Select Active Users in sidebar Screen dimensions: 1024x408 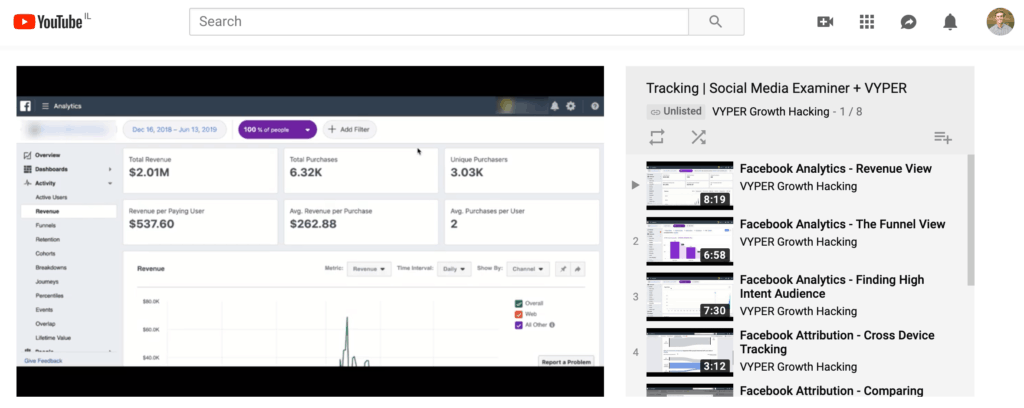(51, 197)
